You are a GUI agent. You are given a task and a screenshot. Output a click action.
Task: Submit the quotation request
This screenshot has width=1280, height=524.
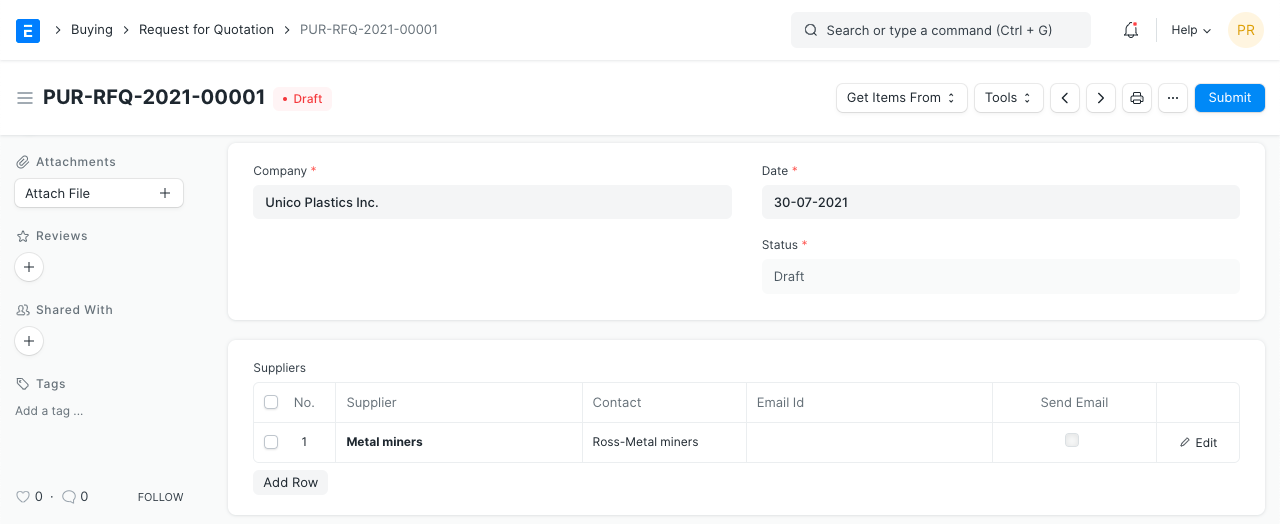tap(1229, 98)
